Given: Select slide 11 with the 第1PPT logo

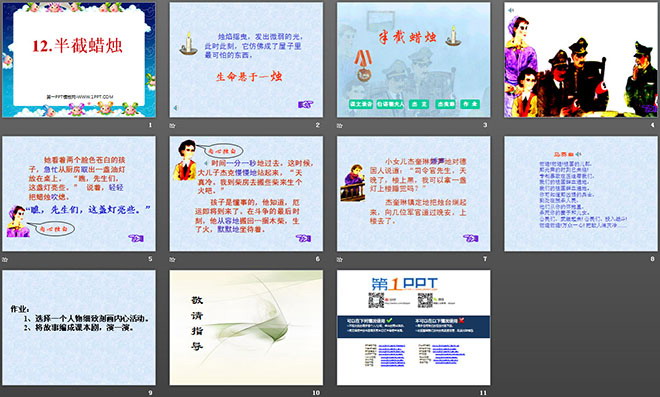Looking at the screenshot, I should 413,328.
